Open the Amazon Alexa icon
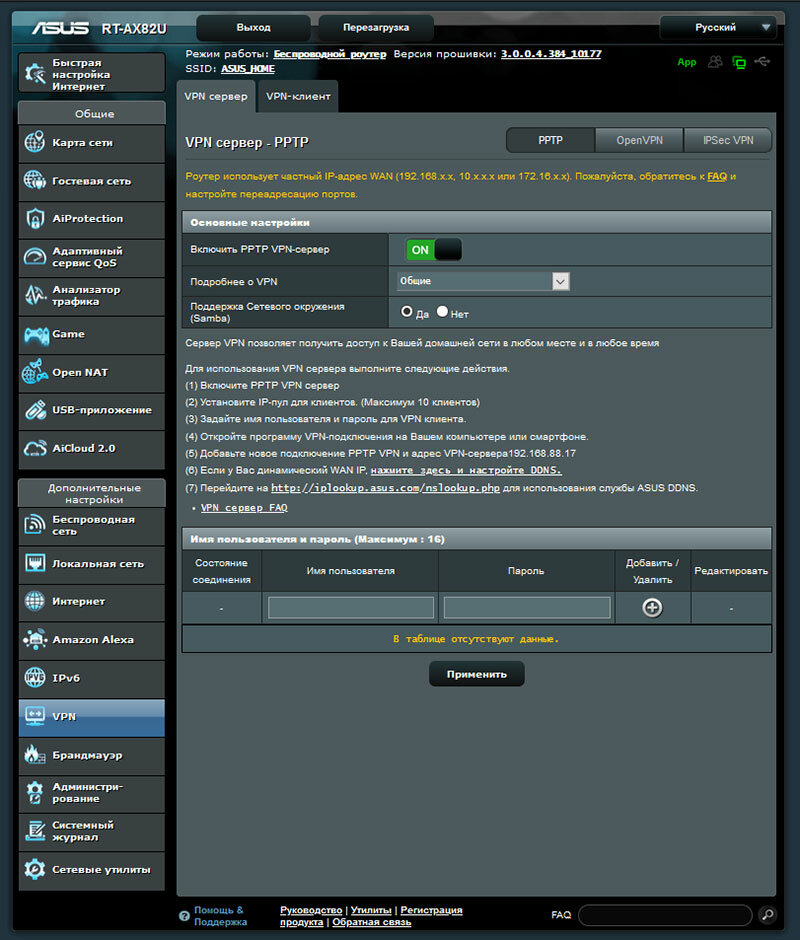The image size is (800, 940). [35, 640]
